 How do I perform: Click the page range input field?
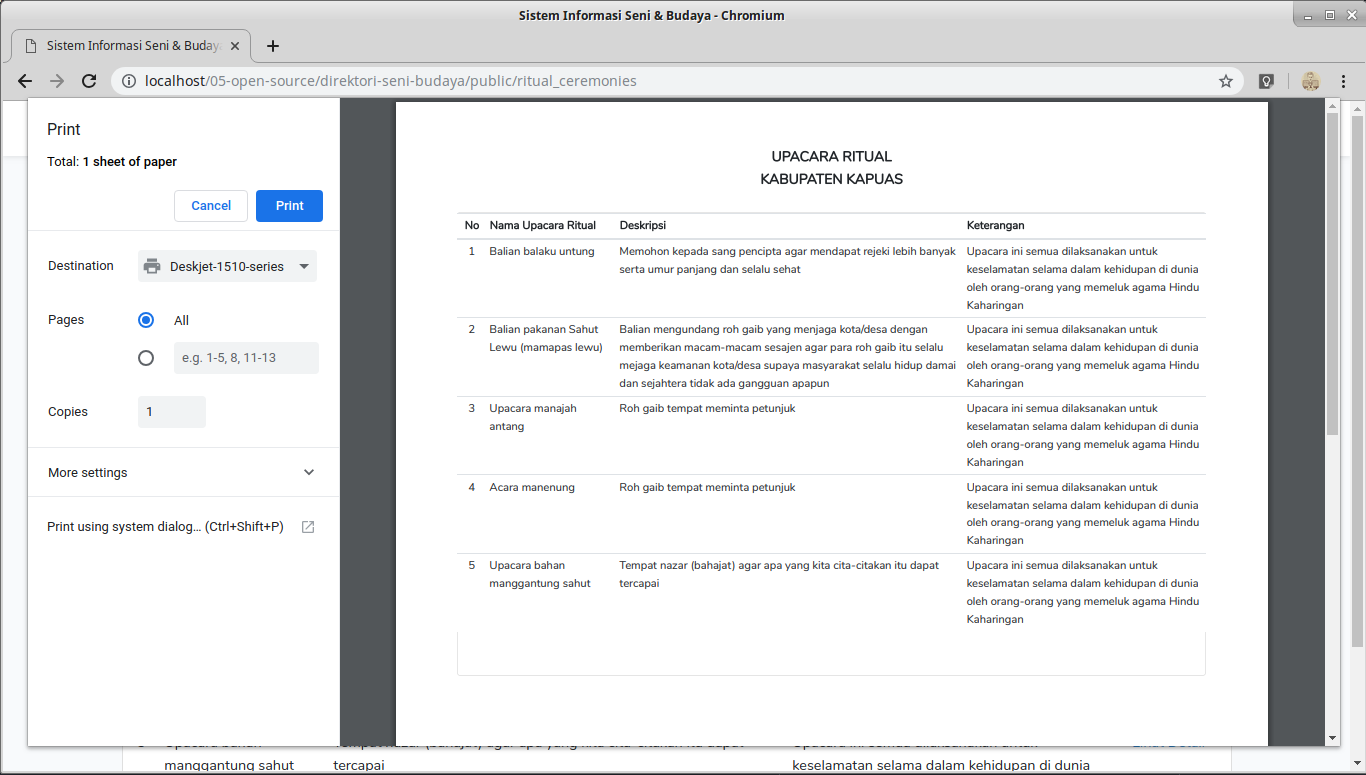[x=246, y=358]
